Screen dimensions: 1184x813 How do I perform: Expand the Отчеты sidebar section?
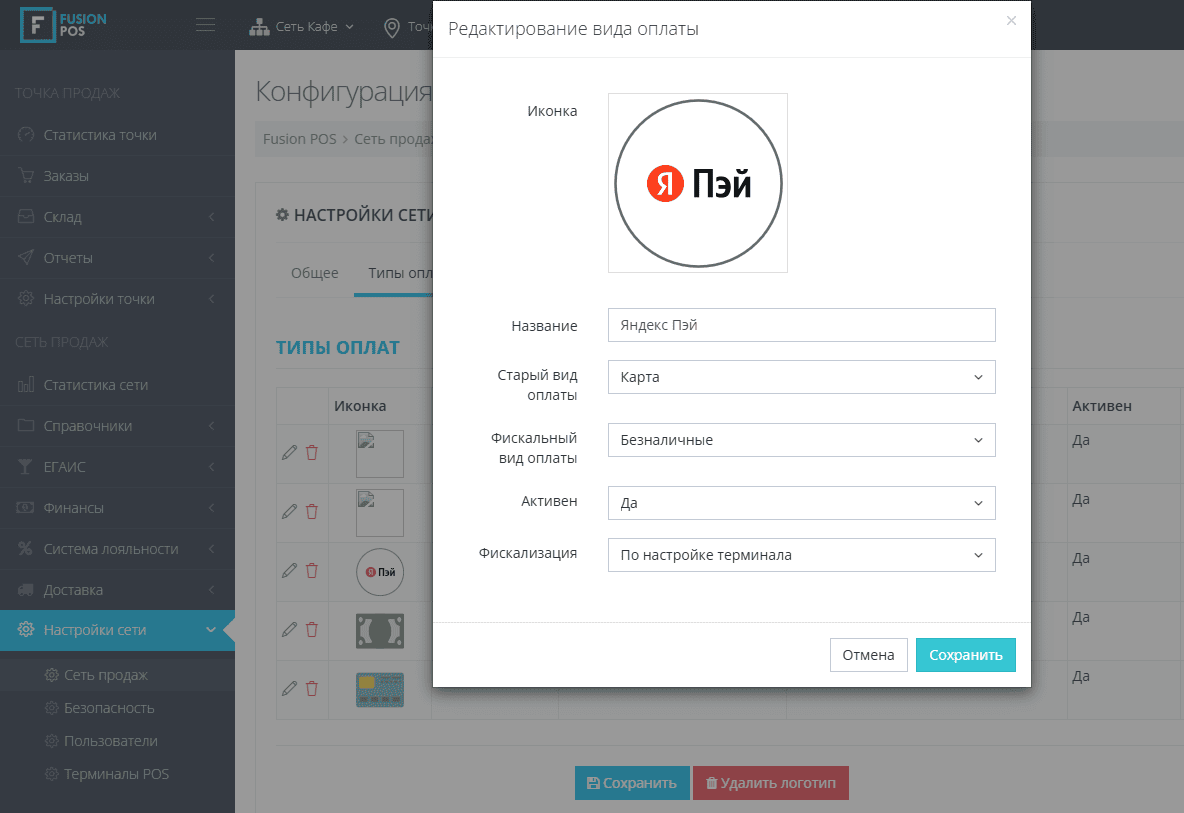click(x=117, y=257)
